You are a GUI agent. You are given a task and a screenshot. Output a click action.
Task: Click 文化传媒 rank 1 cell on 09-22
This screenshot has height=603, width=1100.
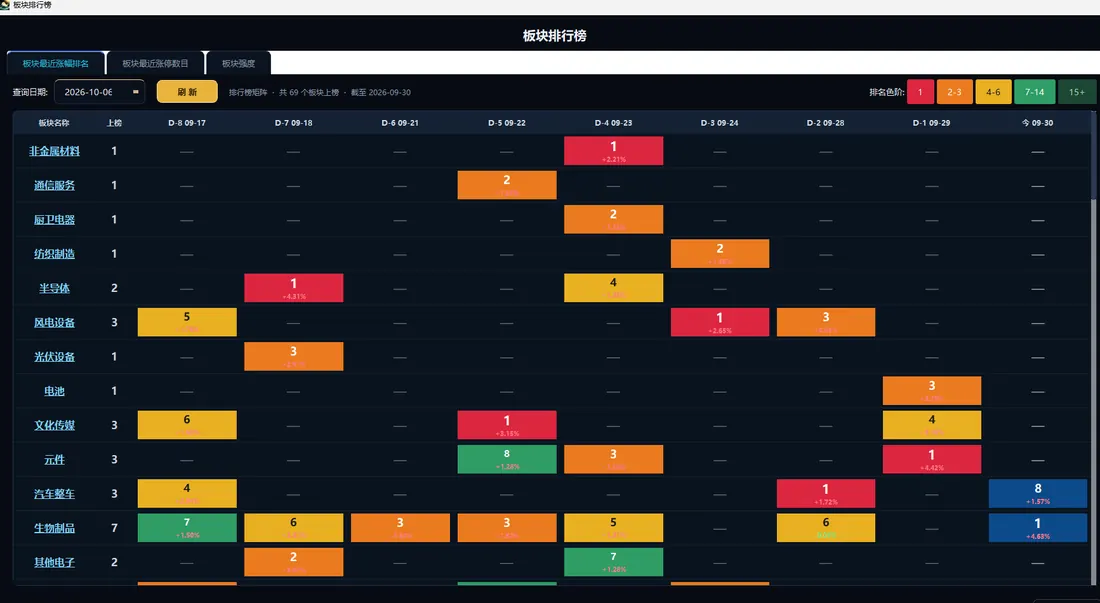click(x=507, y=425)
